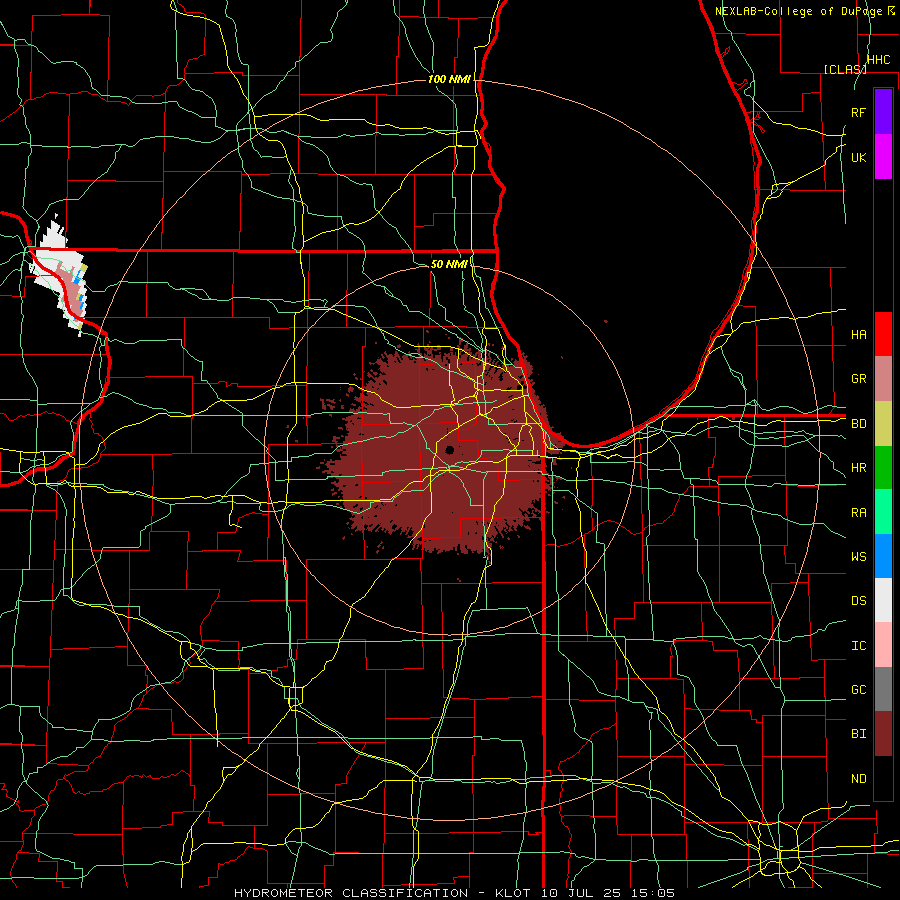Click the RA legend label
The height and width of the screenshot is (900, 900).
(x=858, y=513)
